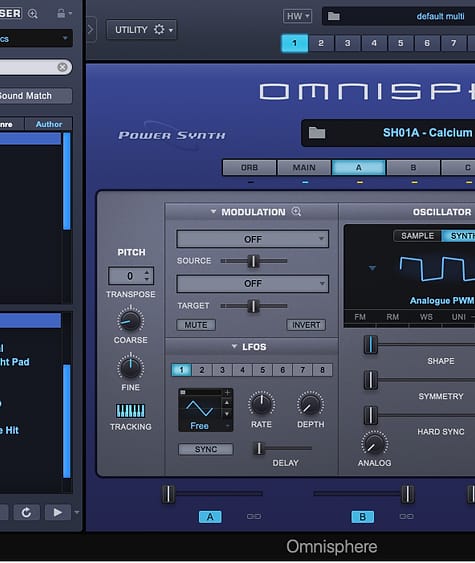Adjust the LFO Delay slider

pos(259,448)
